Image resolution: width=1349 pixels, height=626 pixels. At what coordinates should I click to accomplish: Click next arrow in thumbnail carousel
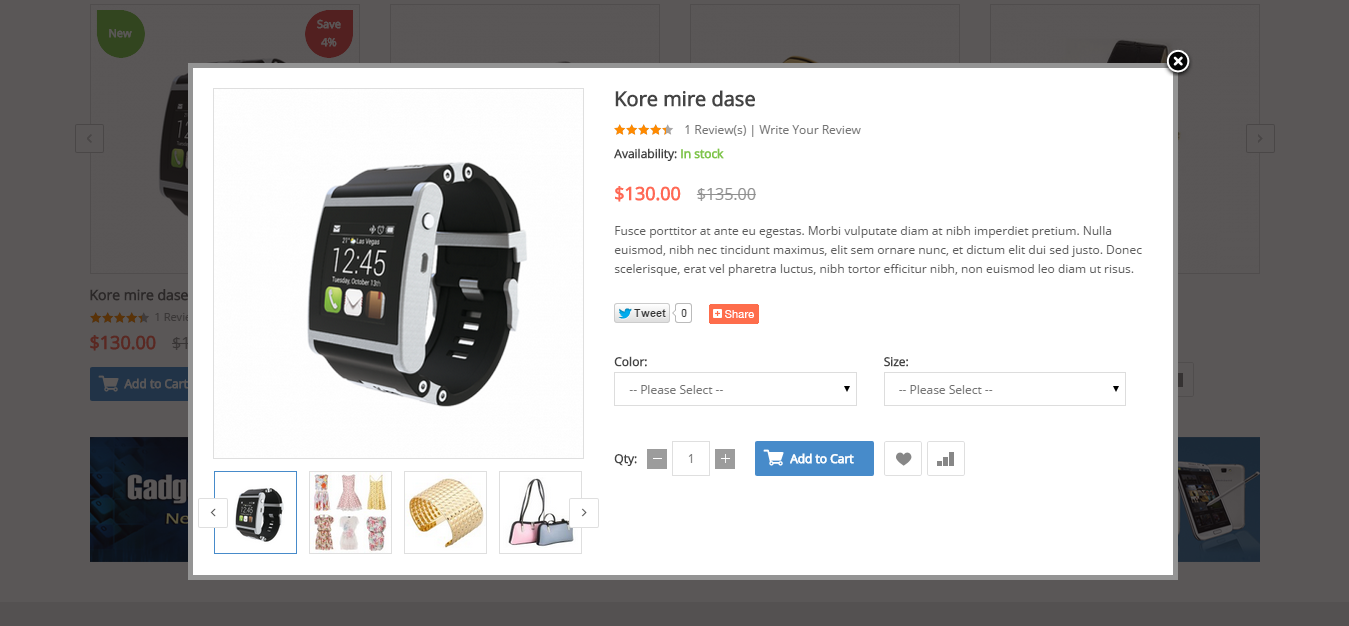pos(584,512)
